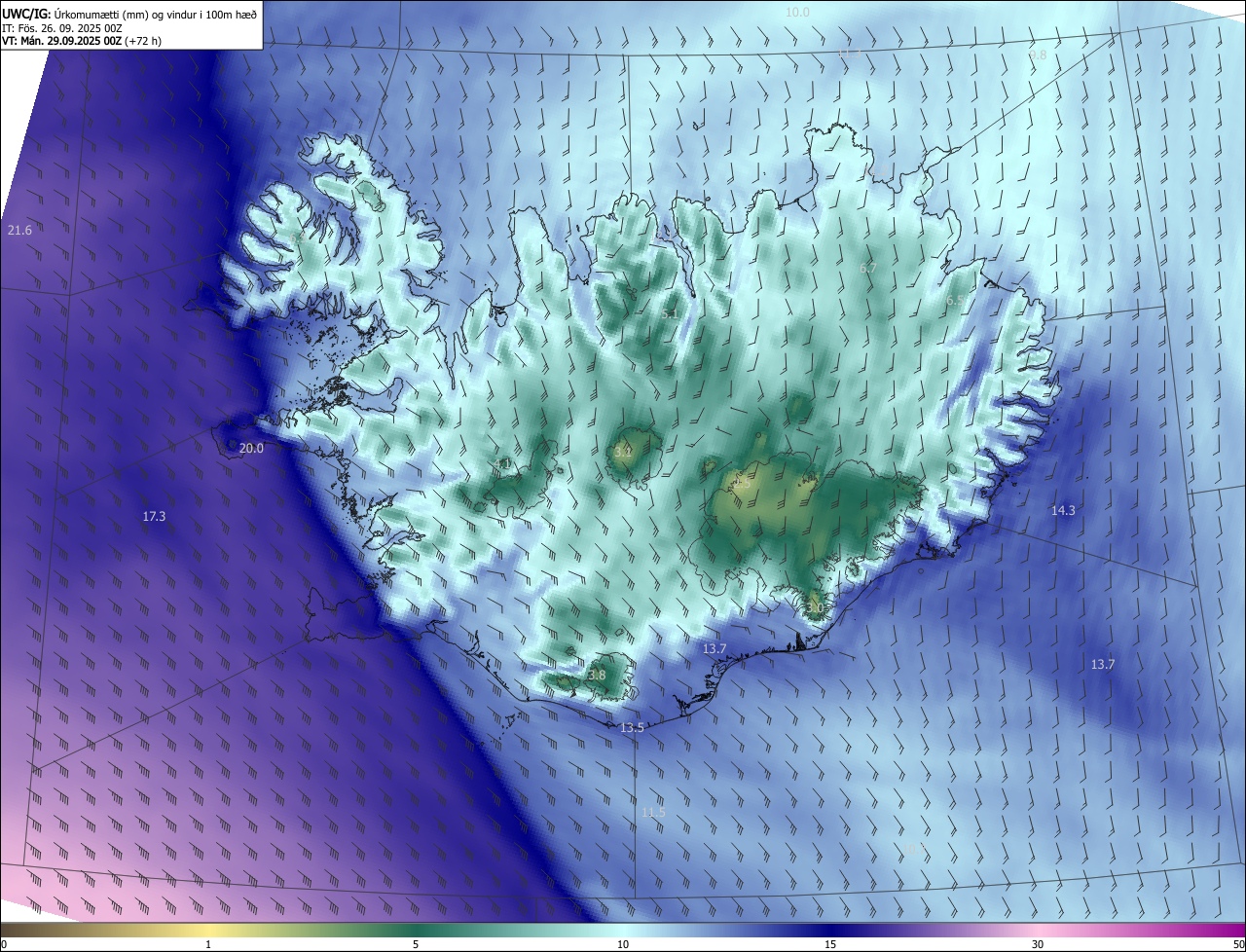This screenshot has width=1246, height=952.
Task: Click the 6.7 value in northeast Iceland
Action: 868,268
